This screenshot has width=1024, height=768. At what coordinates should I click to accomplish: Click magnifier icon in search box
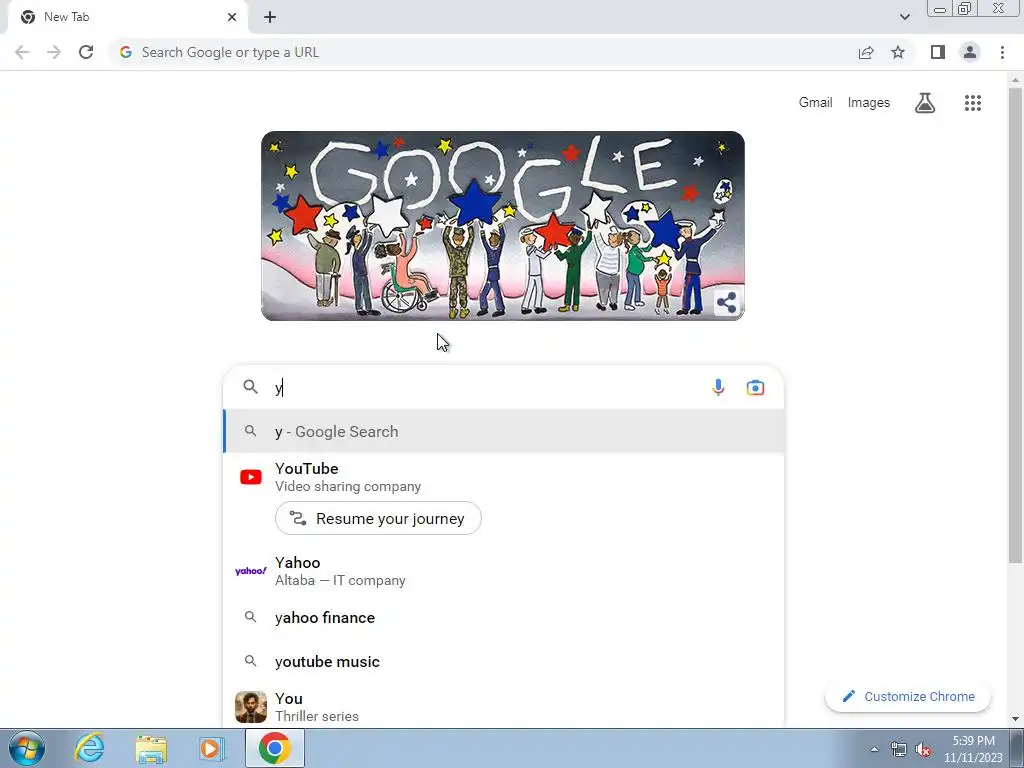(251, 387)
